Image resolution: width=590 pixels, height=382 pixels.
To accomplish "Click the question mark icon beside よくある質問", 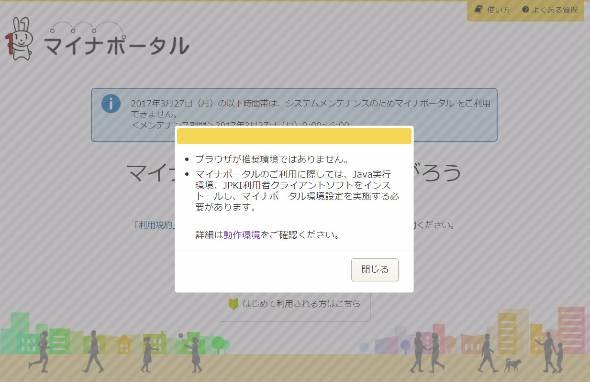I will tap(525, 10).
